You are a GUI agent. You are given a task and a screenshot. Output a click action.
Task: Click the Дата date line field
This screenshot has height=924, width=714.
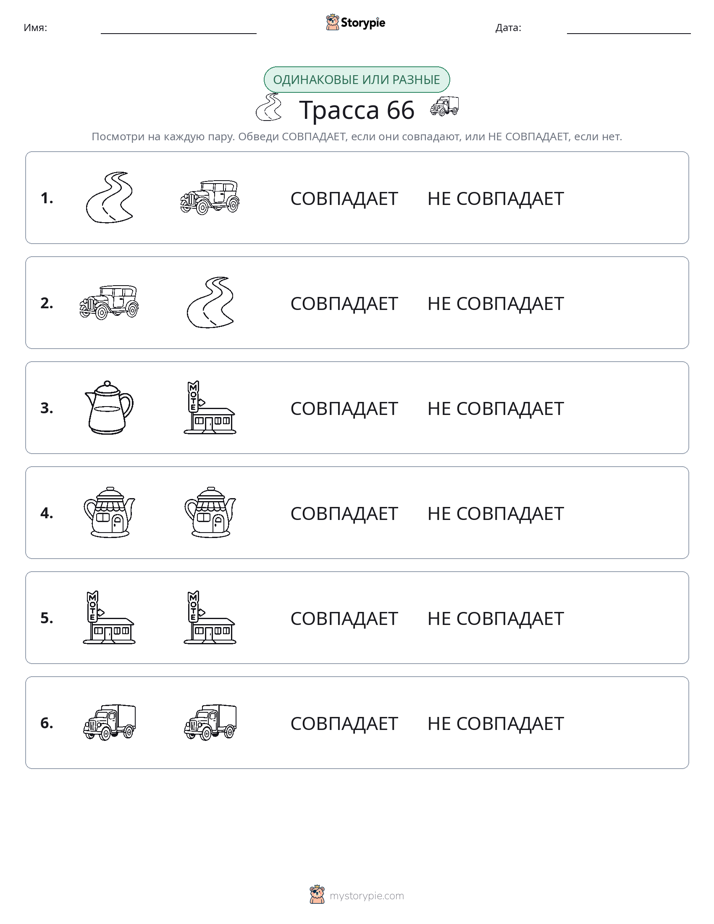(x=629, y=28)
